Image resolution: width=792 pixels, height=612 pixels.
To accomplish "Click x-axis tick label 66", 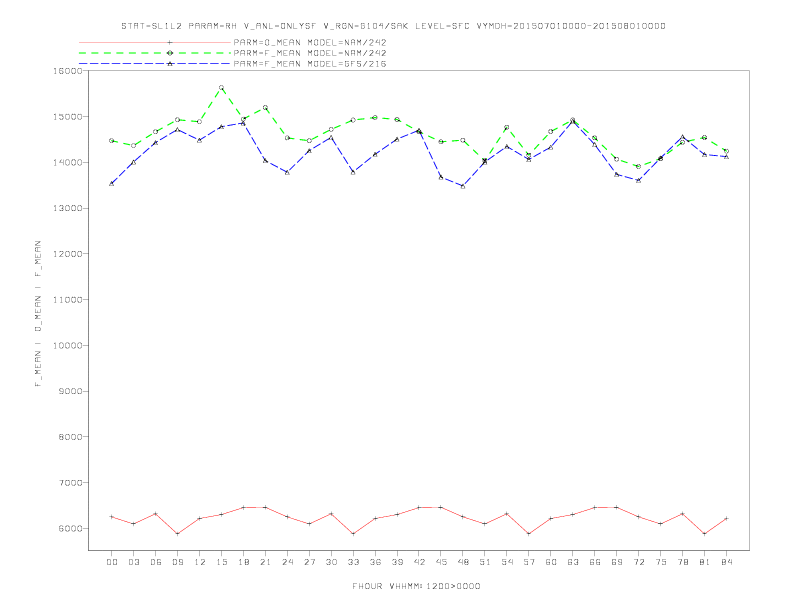I will point(595,562).
